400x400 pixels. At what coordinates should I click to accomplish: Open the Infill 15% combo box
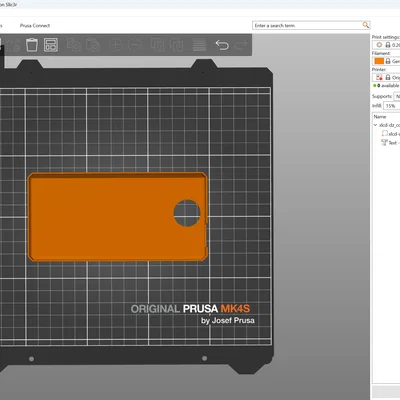391,106
